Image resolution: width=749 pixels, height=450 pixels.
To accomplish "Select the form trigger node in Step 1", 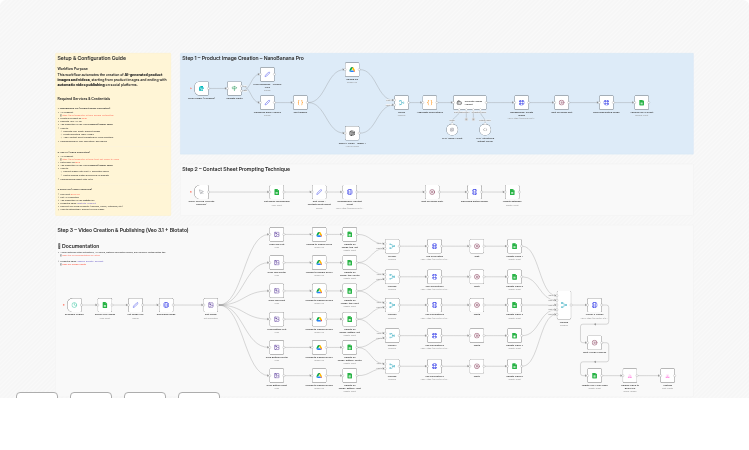I will click(203, 89).
